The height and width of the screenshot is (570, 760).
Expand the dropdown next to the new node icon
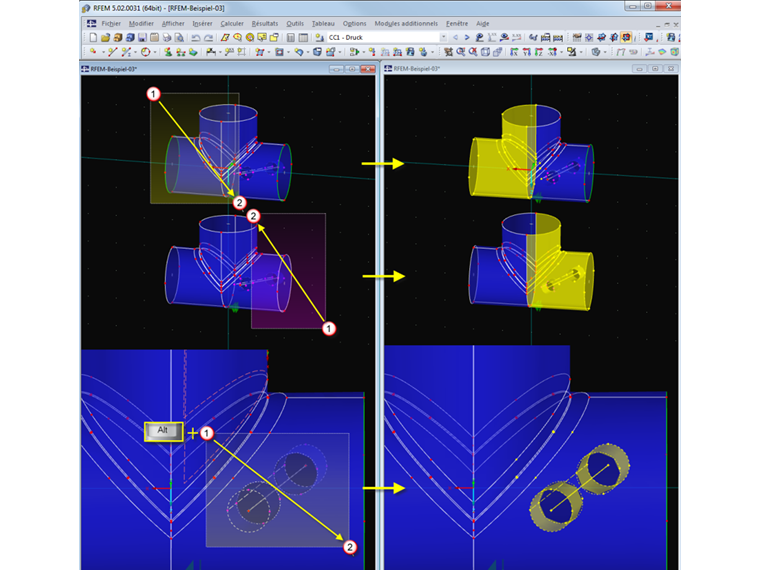(103, 52)
